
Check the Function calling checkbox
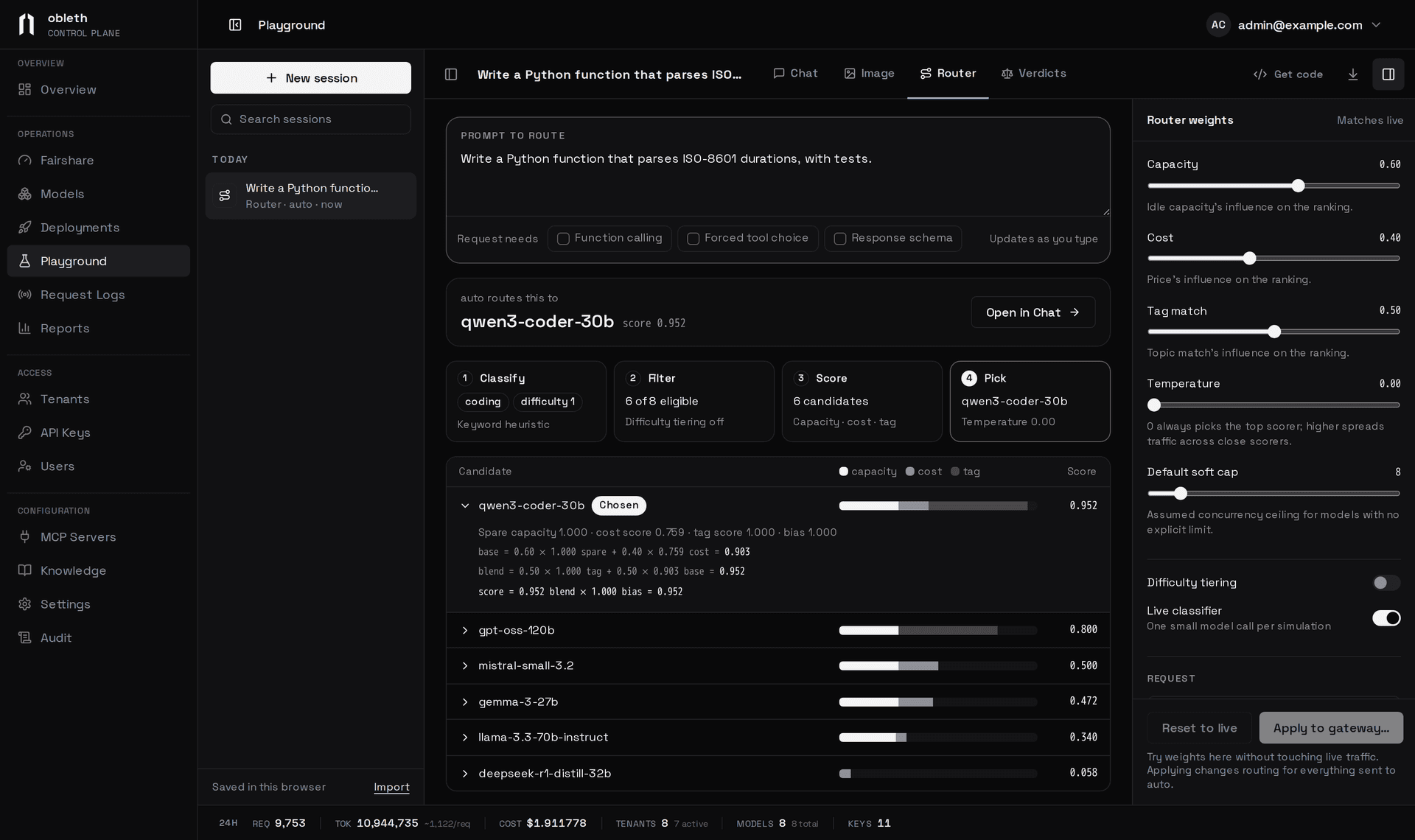click(x=564, y=239)
